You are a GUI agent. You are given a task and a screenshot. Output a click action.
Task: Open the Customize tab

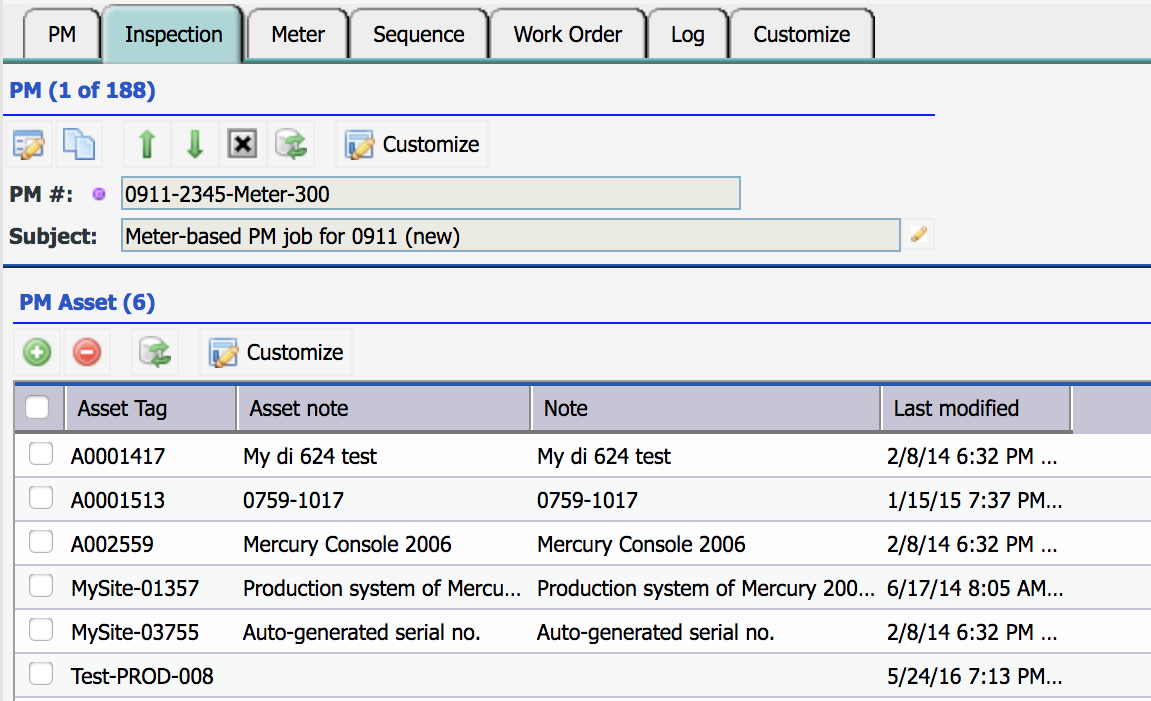pyautogui.click(x=802, y=34)
